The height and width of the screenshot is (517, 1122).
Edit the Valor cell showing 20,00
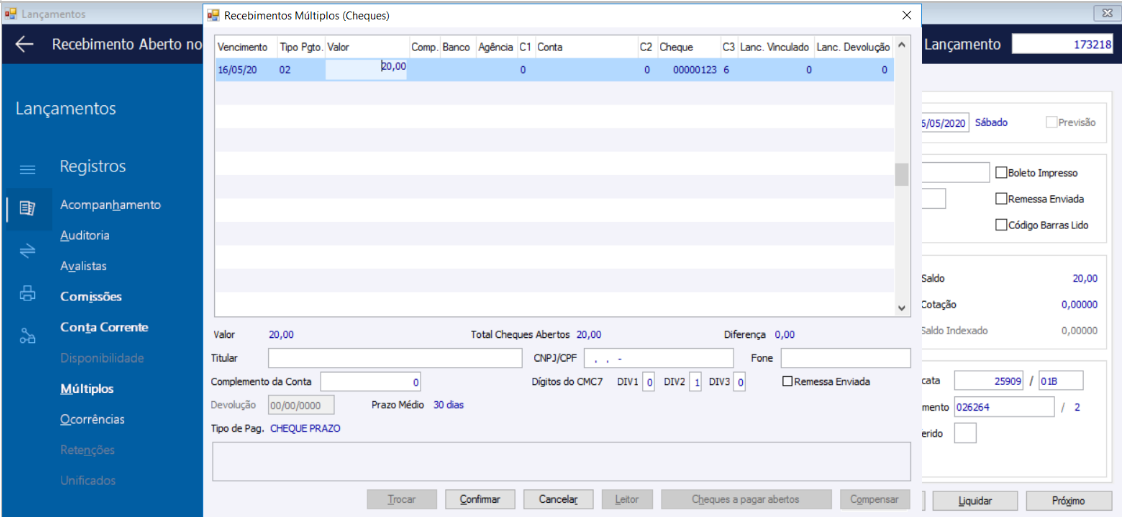pos(366,69)
